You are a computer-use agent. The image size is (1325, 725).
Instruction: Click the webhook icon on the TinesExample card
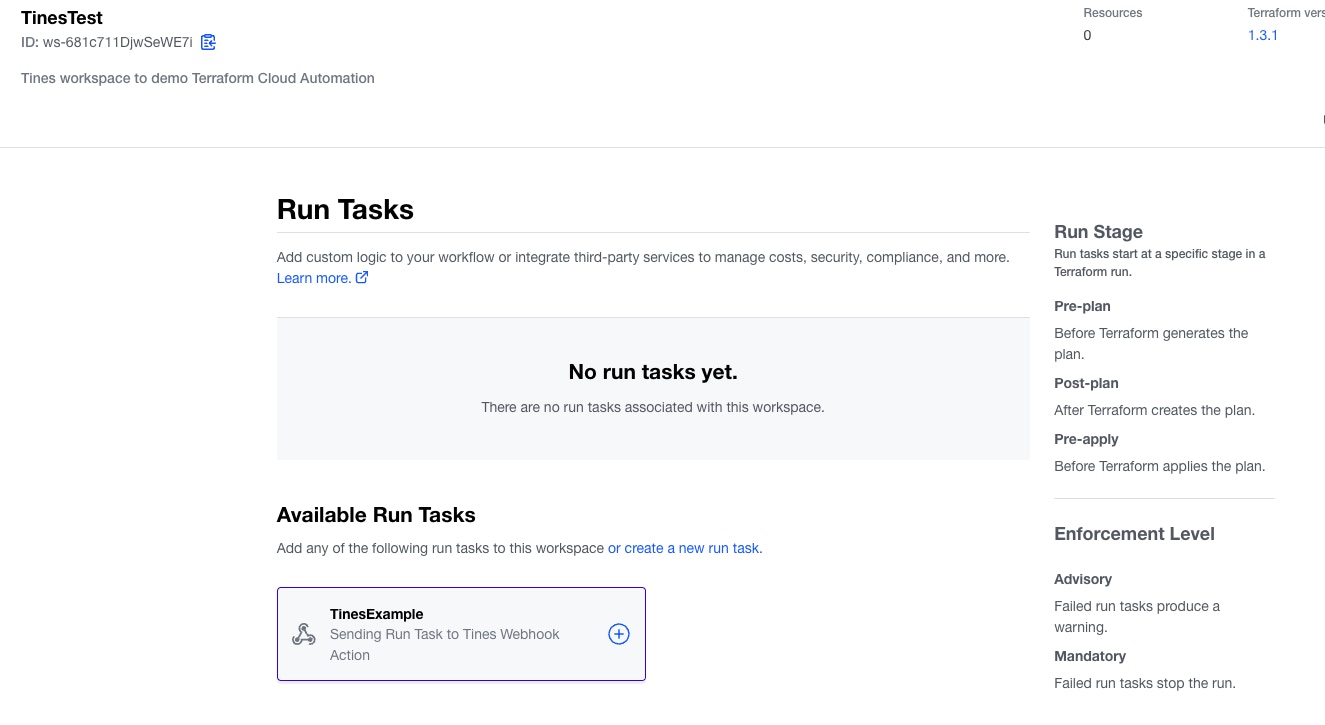tap(304, 634)
